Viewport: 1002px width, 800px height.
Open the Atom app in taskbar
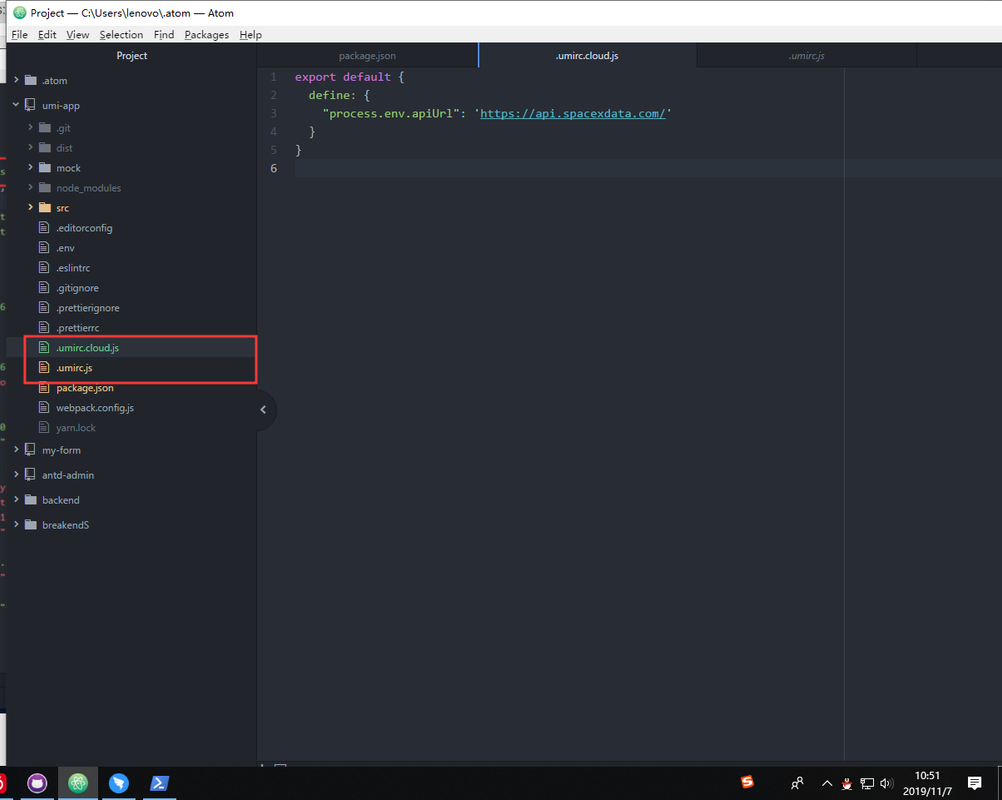pyautogui.click(x=78, y=783)
